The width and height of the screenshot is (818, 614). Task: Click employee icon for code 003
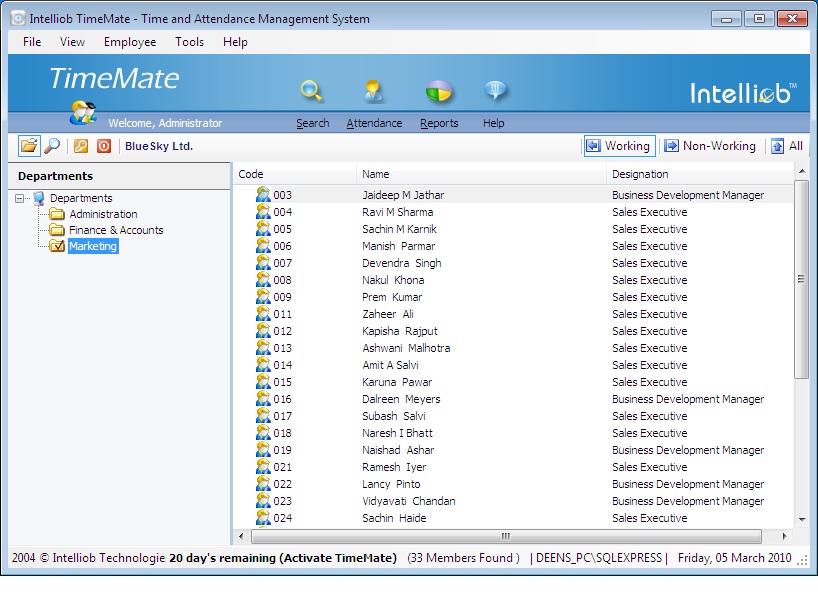click(x=263, y=195)
